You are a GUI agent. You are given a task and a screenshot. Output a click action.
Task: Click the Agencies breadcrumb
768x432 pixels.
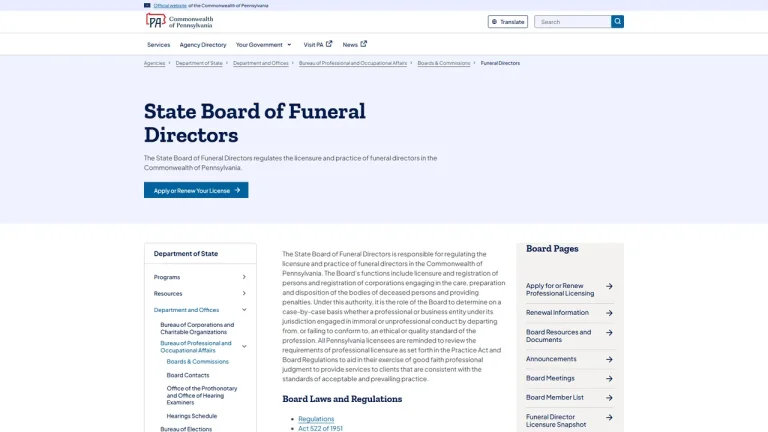[154, 63]
